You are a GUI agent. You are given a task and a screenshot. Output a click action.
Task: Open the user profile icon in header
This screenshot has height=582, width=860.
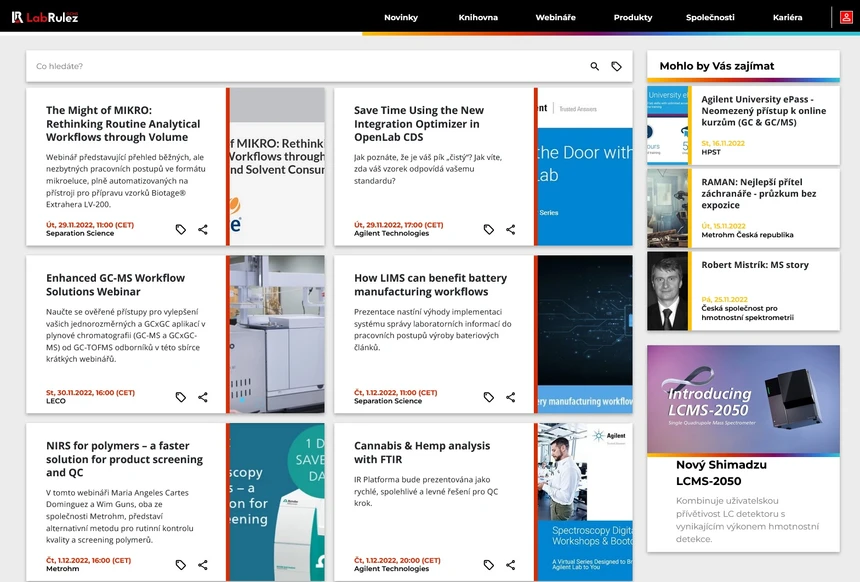coord(846,17)
